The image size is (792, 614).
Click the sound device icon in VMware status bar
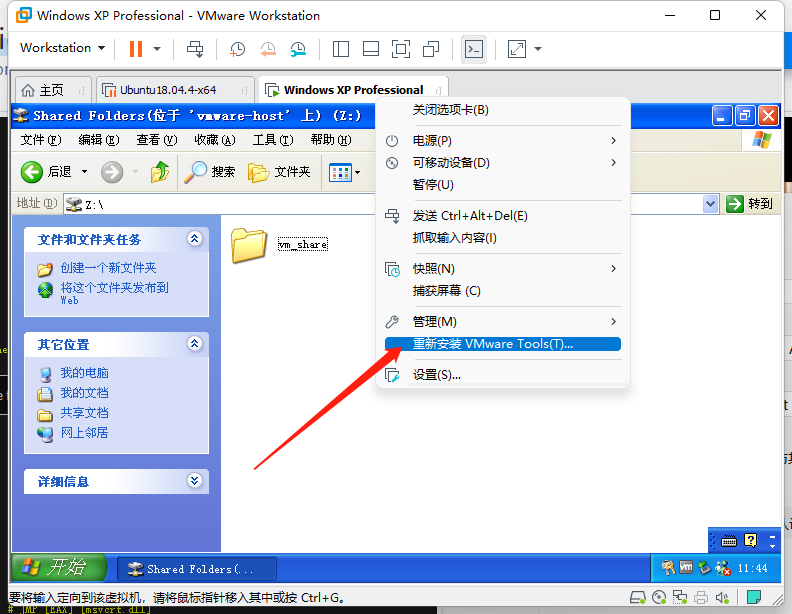722,598
